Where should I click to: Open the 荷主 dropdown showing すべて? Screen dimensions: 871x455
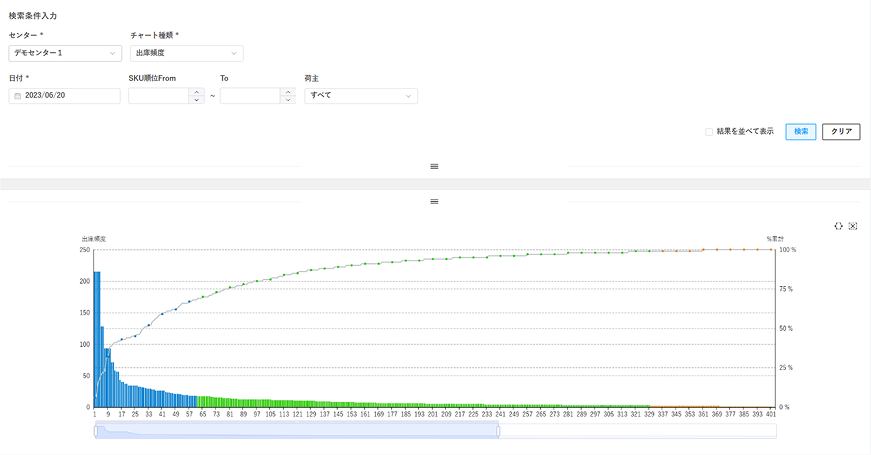(x=361, y=96)
